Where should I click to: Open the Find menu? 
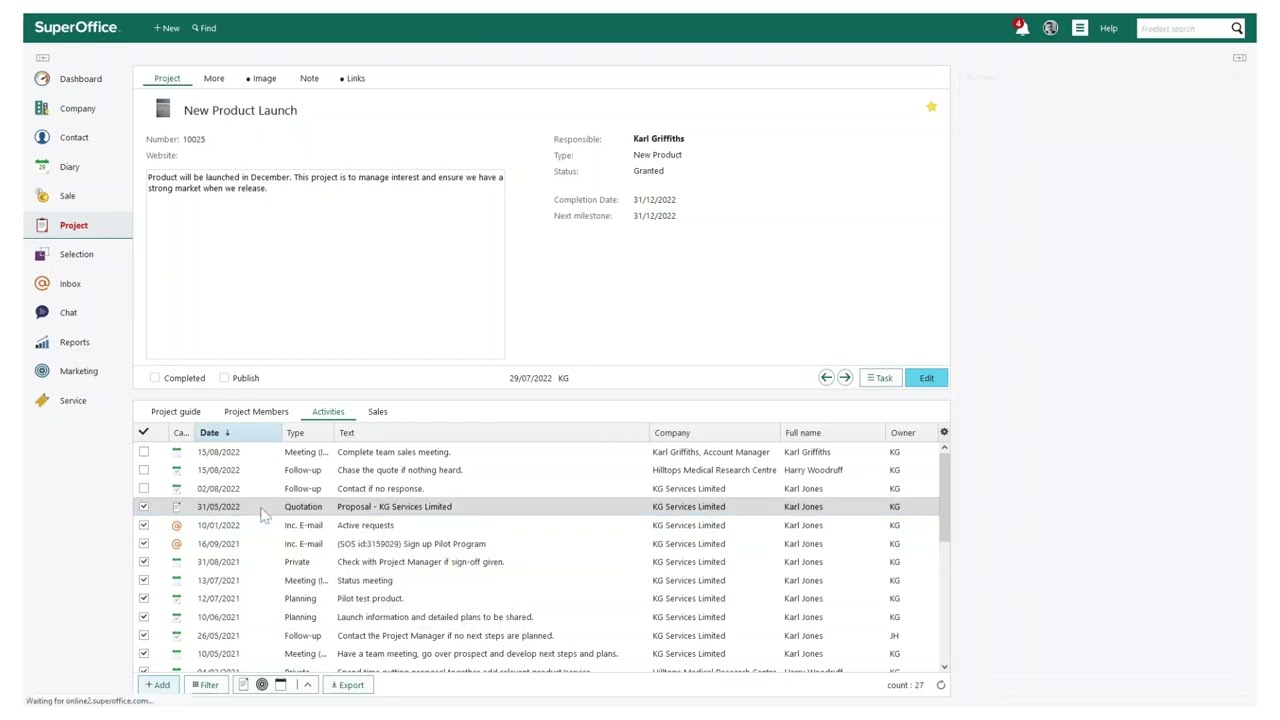click(x=204, y=28)
